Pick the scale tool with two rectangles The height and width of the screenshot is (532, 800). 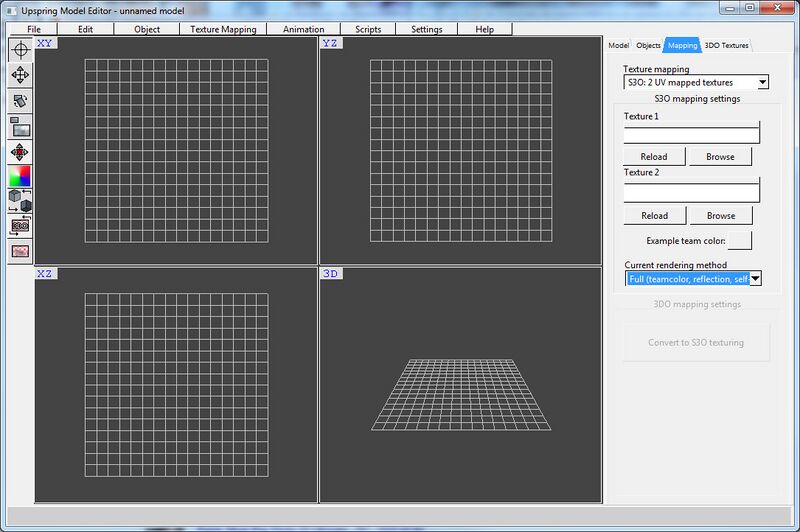click(x=20, y=126)
